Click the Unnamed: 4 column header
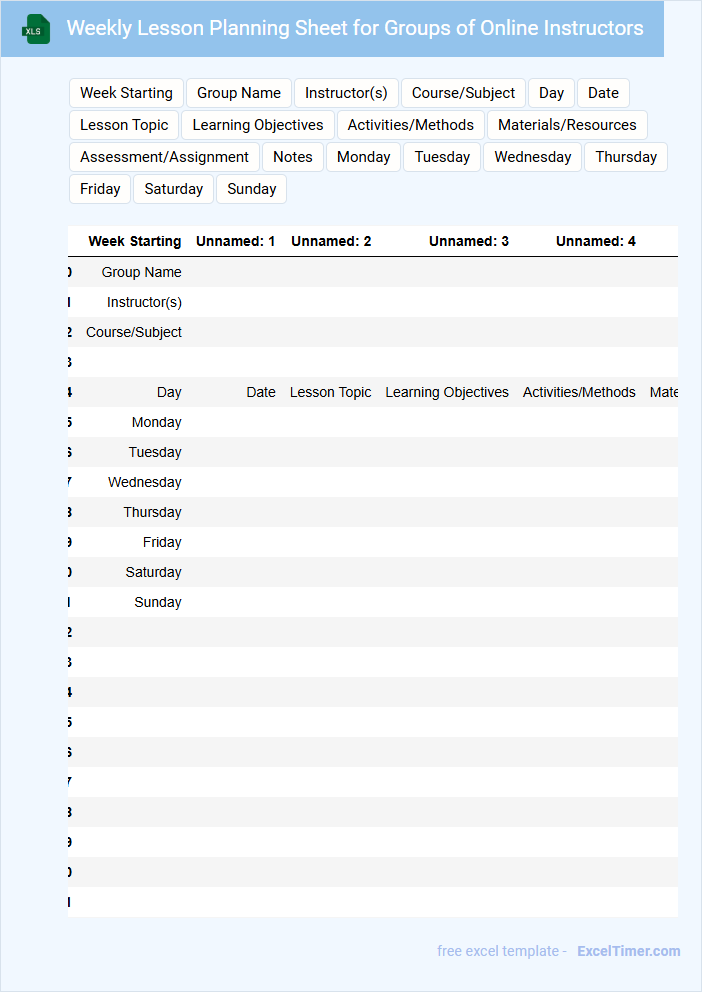The height and width of the screenshot is (992, 702). 596,241
